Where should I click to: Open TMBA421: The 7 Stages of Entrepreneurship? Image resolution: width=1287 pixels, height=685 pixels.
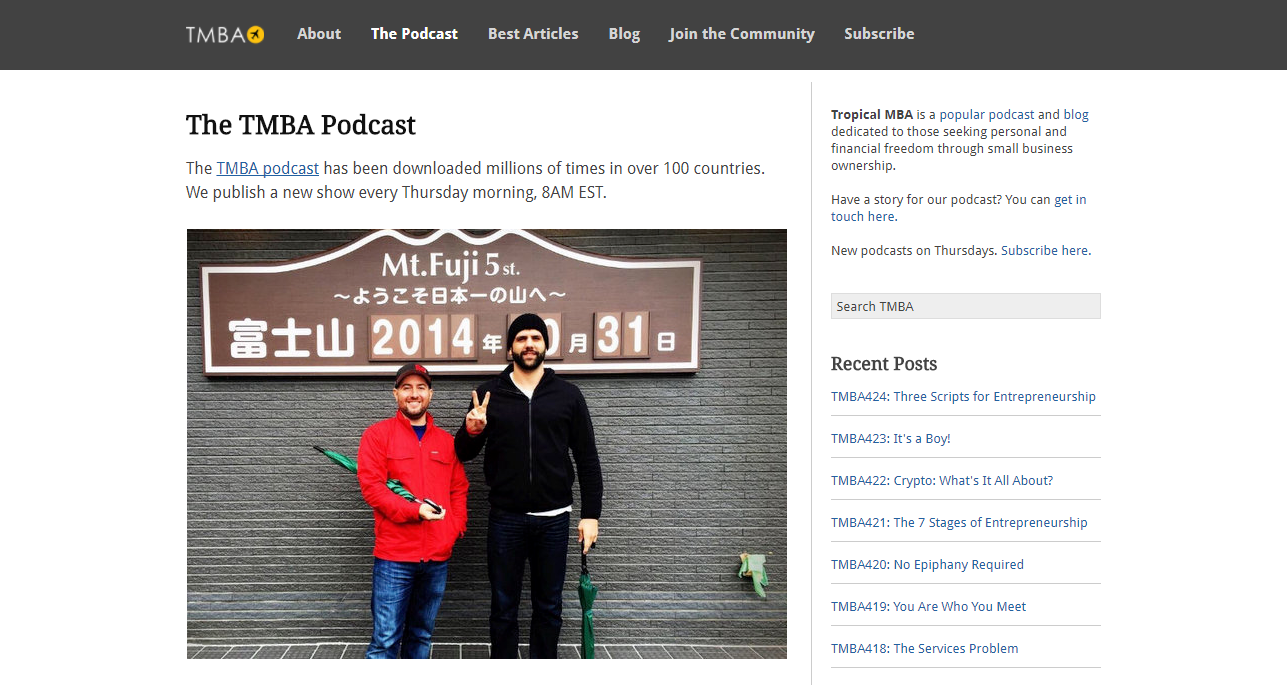(x=959, y=523)
